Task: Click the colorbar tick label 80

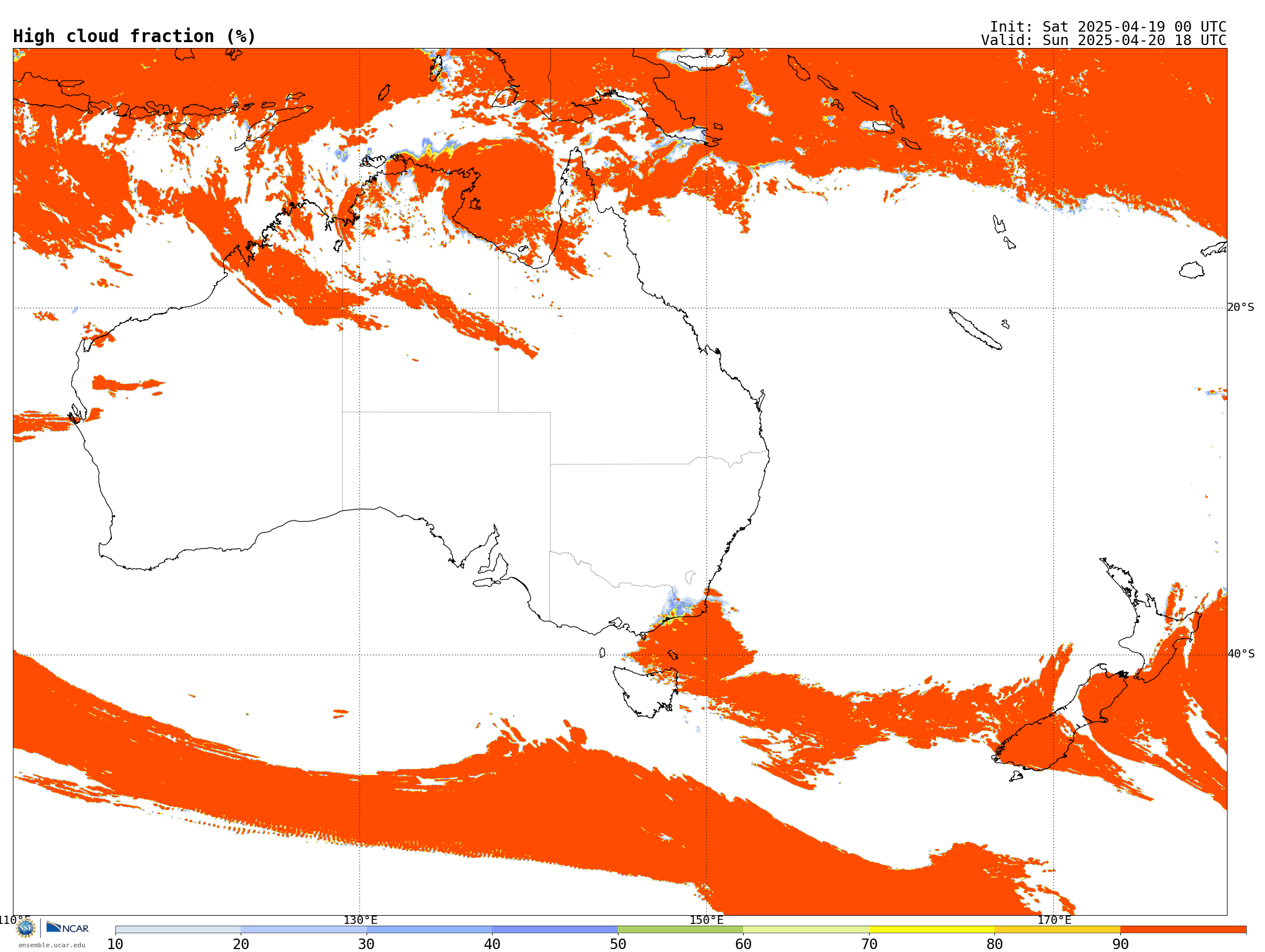Action: pos(994,944)
